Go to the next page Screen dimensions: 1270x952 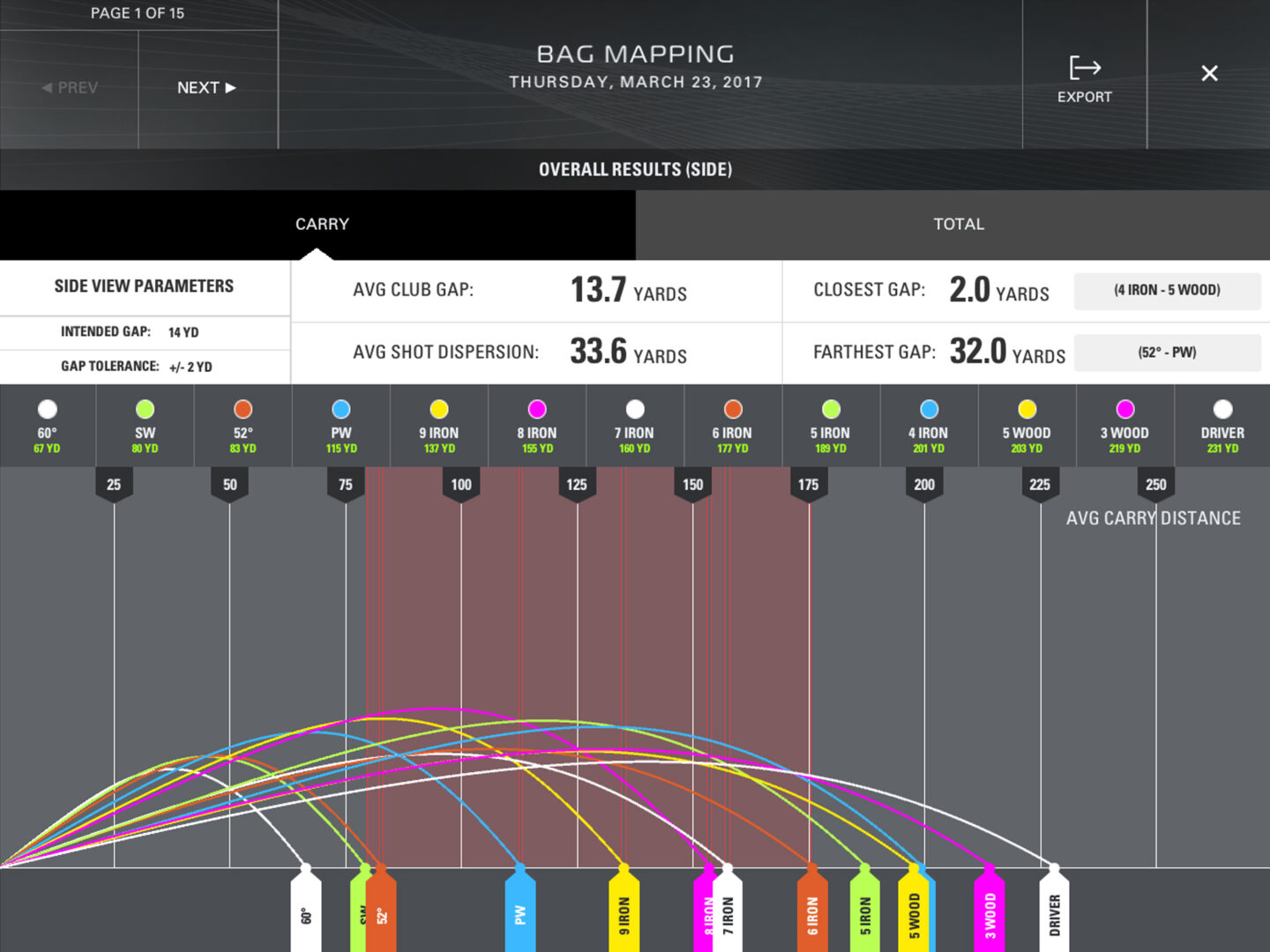[206, 87]
